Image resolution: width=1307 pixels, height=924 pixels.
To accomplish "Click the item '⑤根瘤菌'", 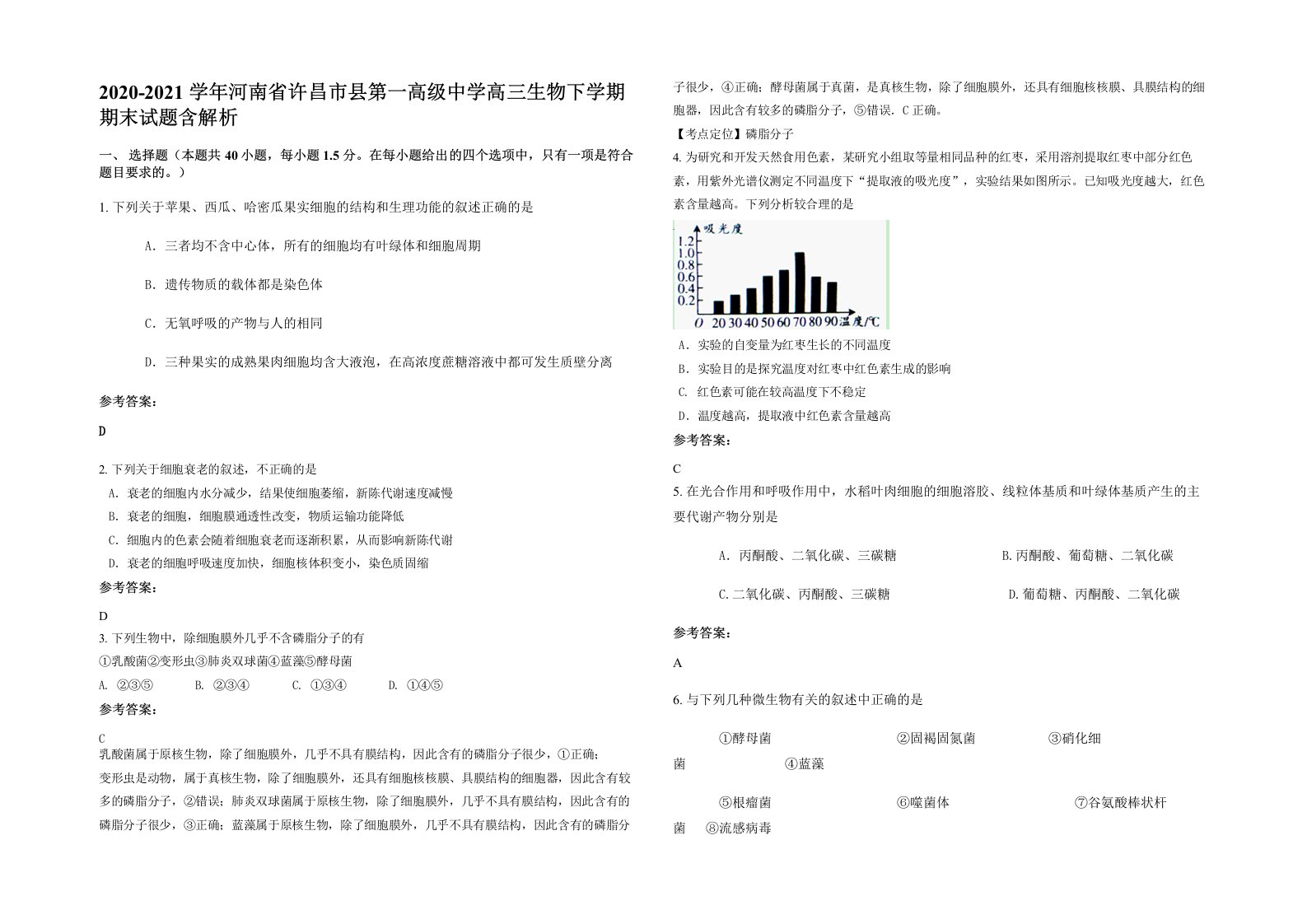I will pos(745,802).
